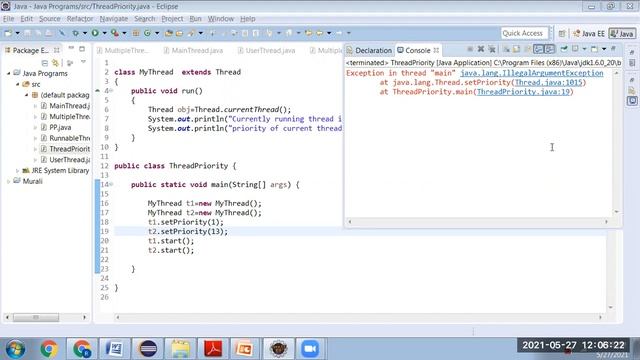Select PP.java in the Package Explorer
The width and height of the screenshot is (640, 360).
click(x=60, y=127)
